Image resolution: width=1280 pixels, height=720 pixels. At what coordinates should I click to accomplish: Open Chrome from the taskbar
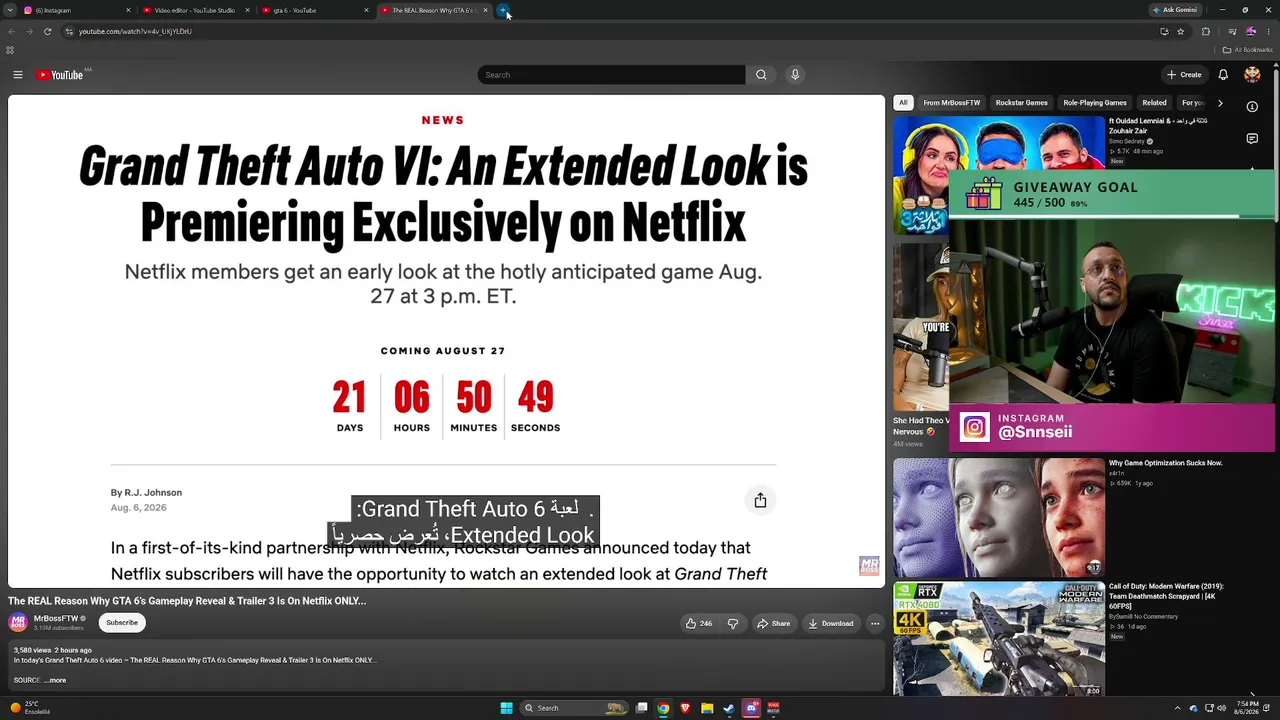663,708
